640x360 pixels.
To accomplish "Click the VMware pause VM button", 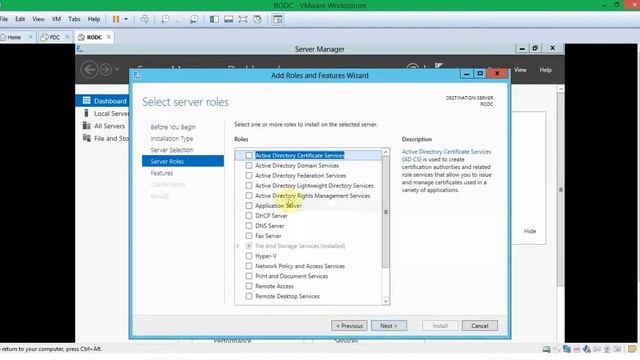I will pos(116,19).
